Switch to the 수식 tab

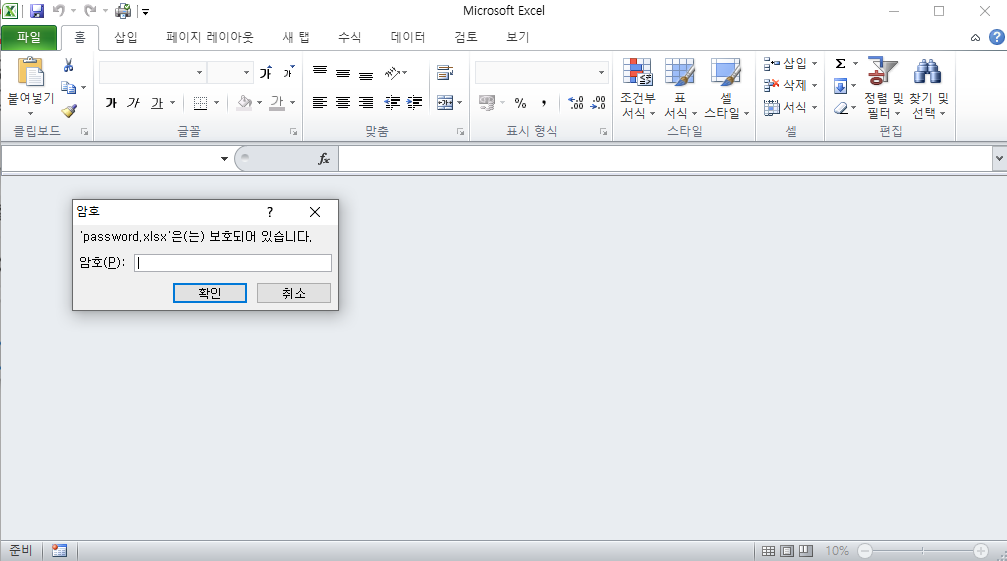(349, 37)
